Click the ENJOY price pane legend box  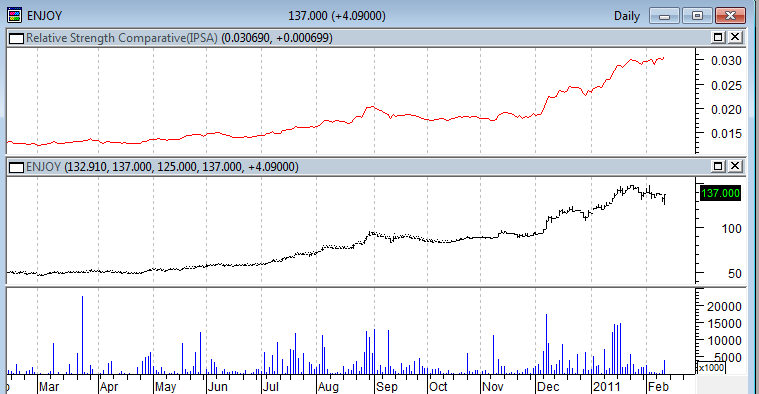click(x=16, y=167)
